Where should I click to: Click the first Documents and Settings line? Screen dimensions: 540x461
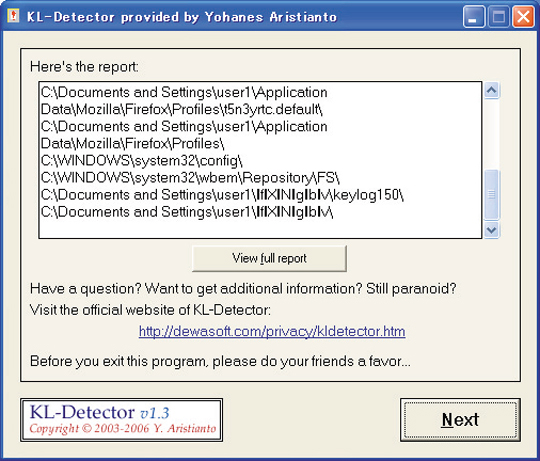pos(184,92)
